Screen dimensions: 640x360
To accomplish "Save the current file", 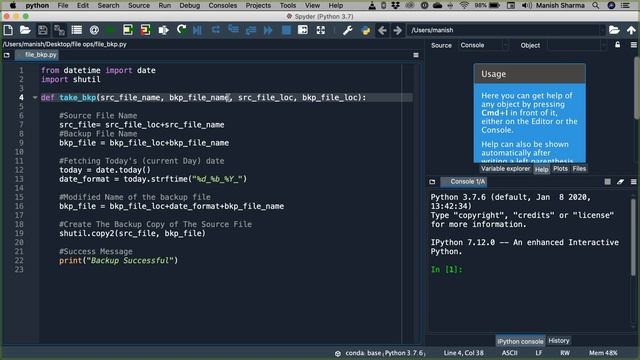I will pyautogui.click(x=42, y=30).
